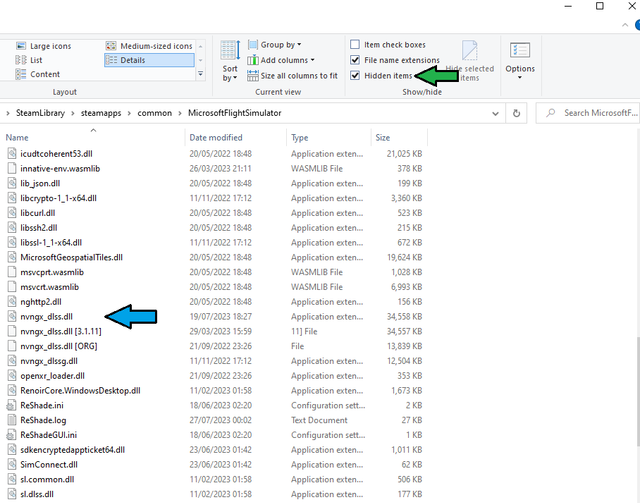Click the Hide selected items button

click(469, 61)
